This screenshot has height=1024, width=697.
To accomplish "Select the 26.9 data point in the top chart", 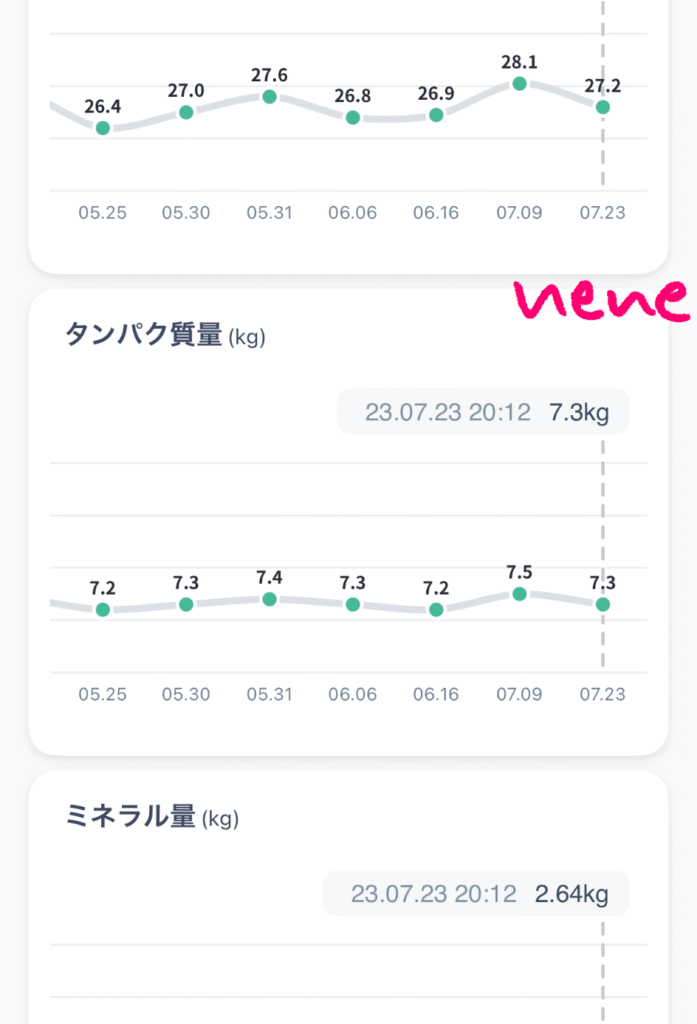I will (436, 116).
